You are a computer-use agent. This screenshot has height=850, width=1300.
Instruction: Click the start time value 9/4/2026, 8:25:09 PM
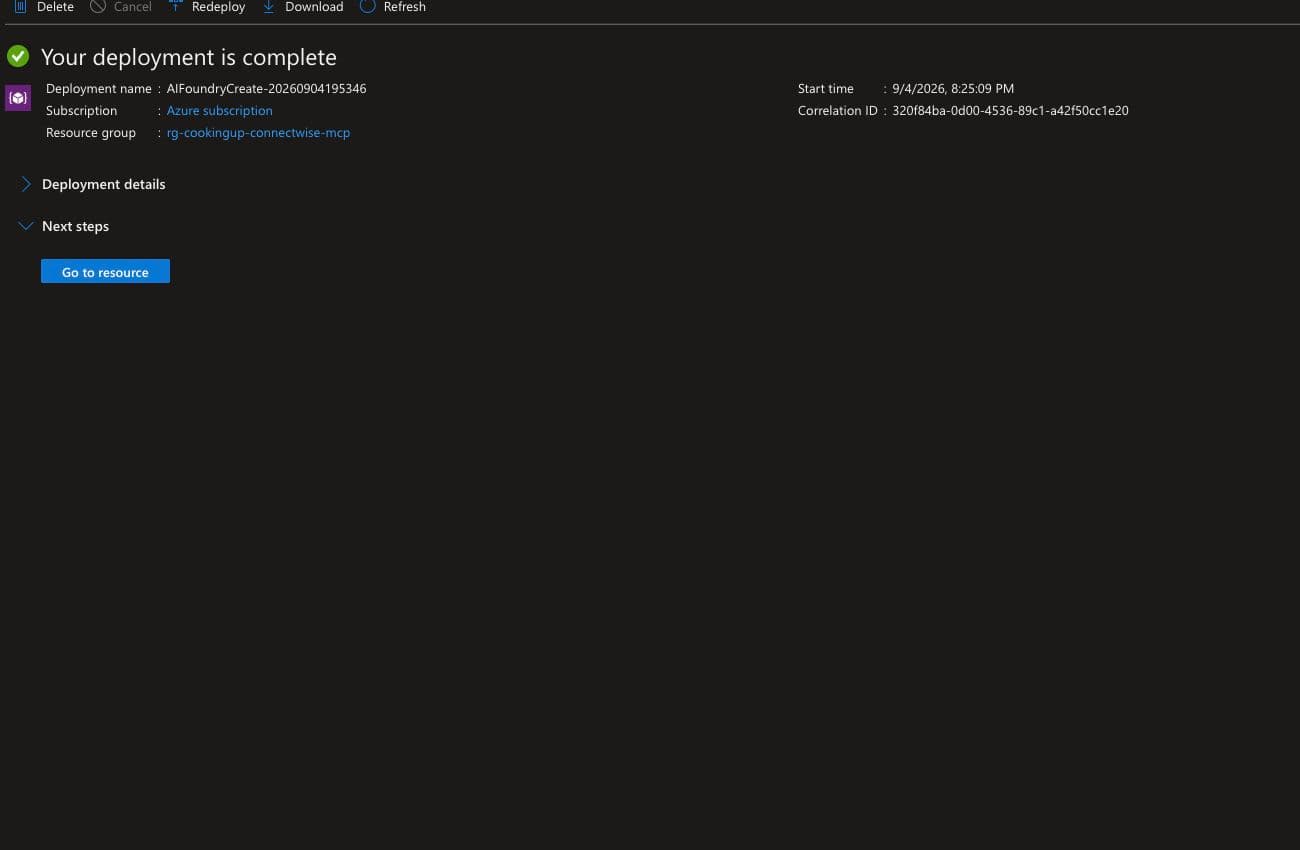point(953,89)
